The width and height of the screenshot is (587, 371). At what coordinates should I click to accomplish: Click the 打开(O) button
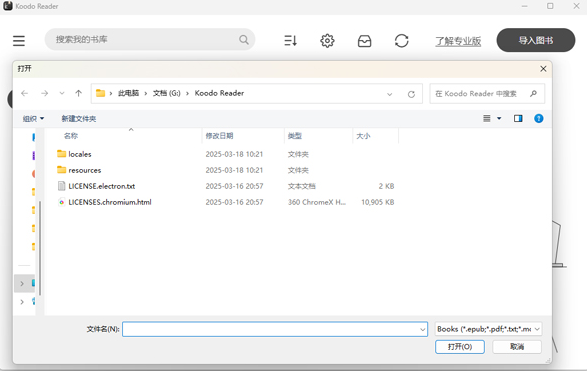(460, 347)
